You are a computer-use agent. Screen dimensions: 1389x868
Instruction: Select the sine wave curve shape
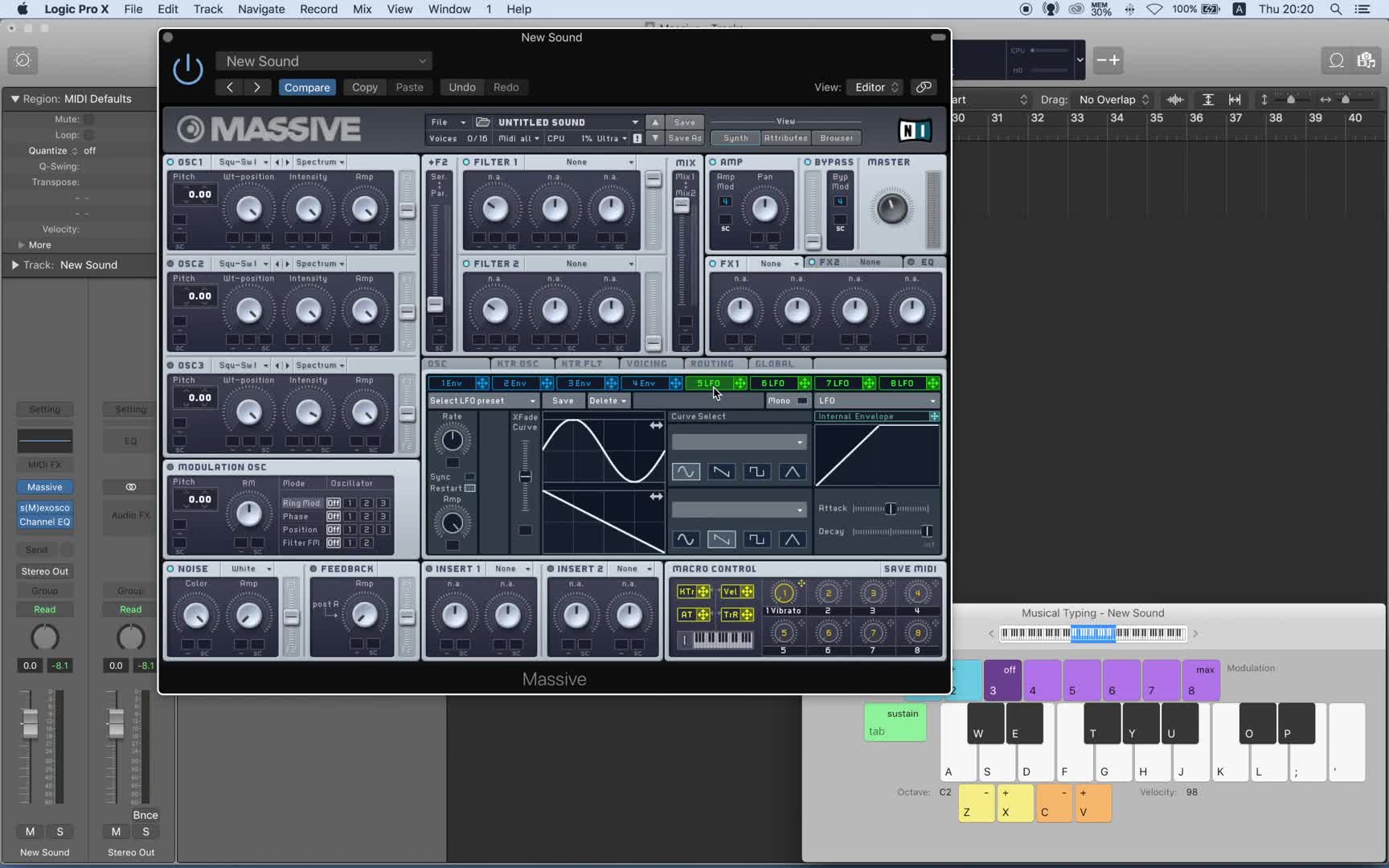686,472
